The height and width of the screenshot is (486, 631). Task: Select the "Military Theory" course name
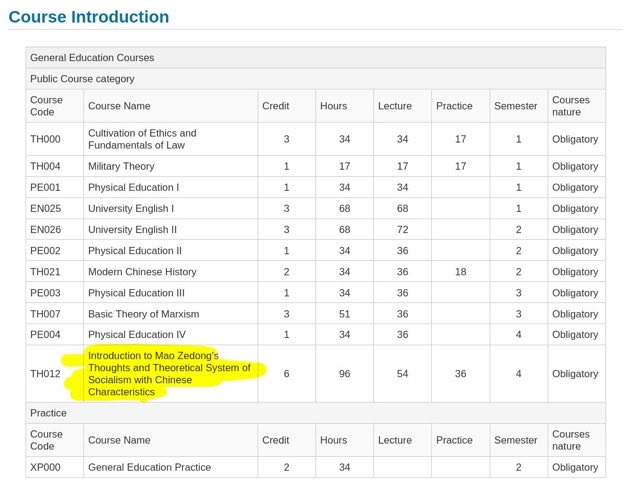click(x=121, y=166)
